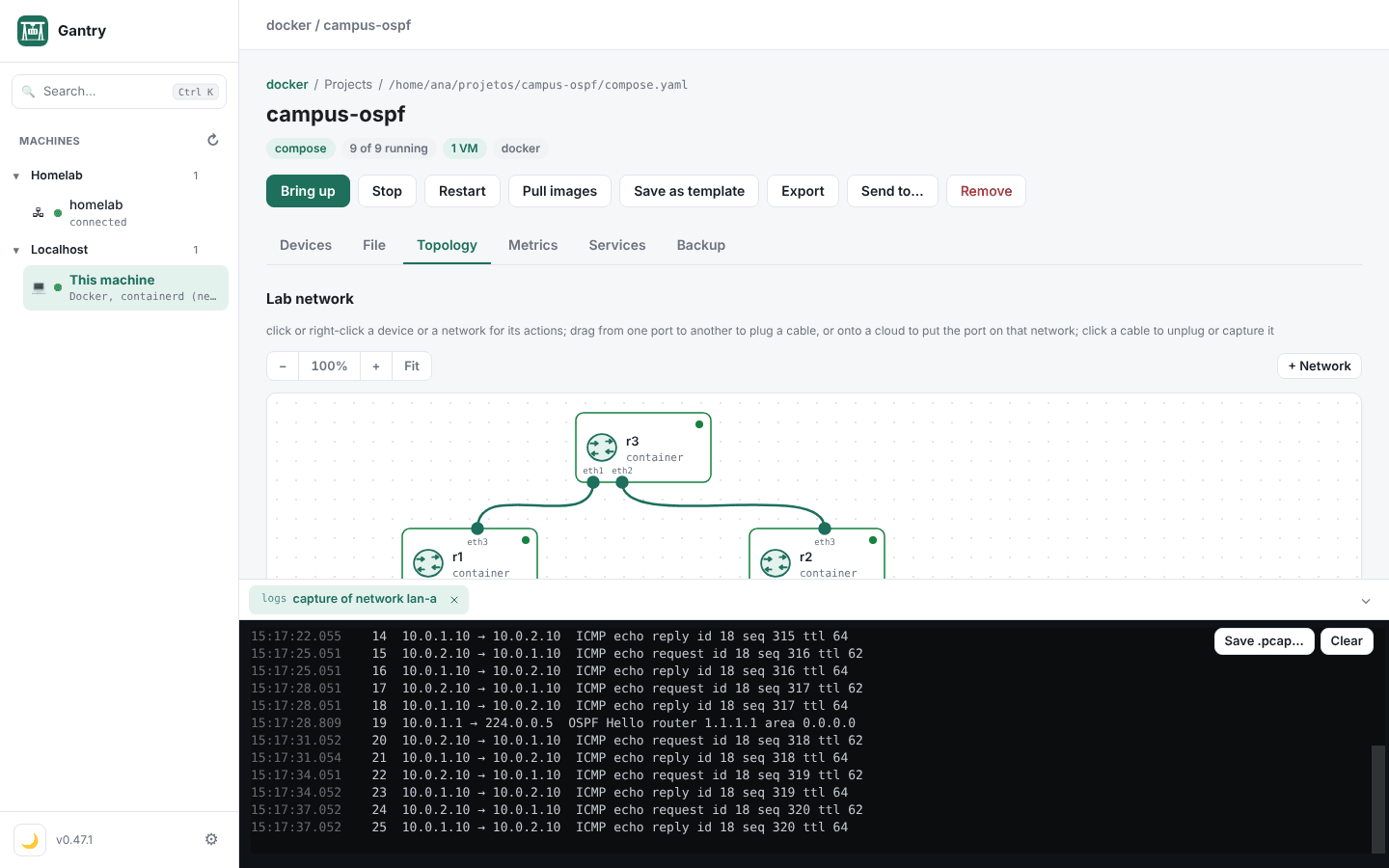Open the Send to... dialog
The width and height of the screenshot is (1389, 868).
point(892,191)
